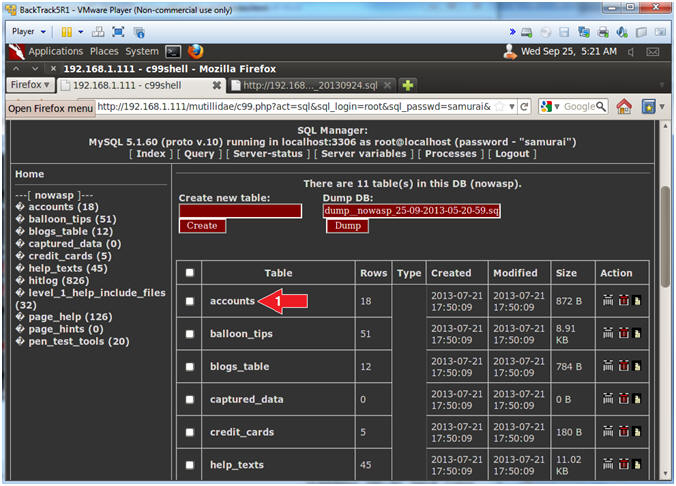Click the empty-table icon for captured_data
Screen dimensions: 676x486
point(608,398)
